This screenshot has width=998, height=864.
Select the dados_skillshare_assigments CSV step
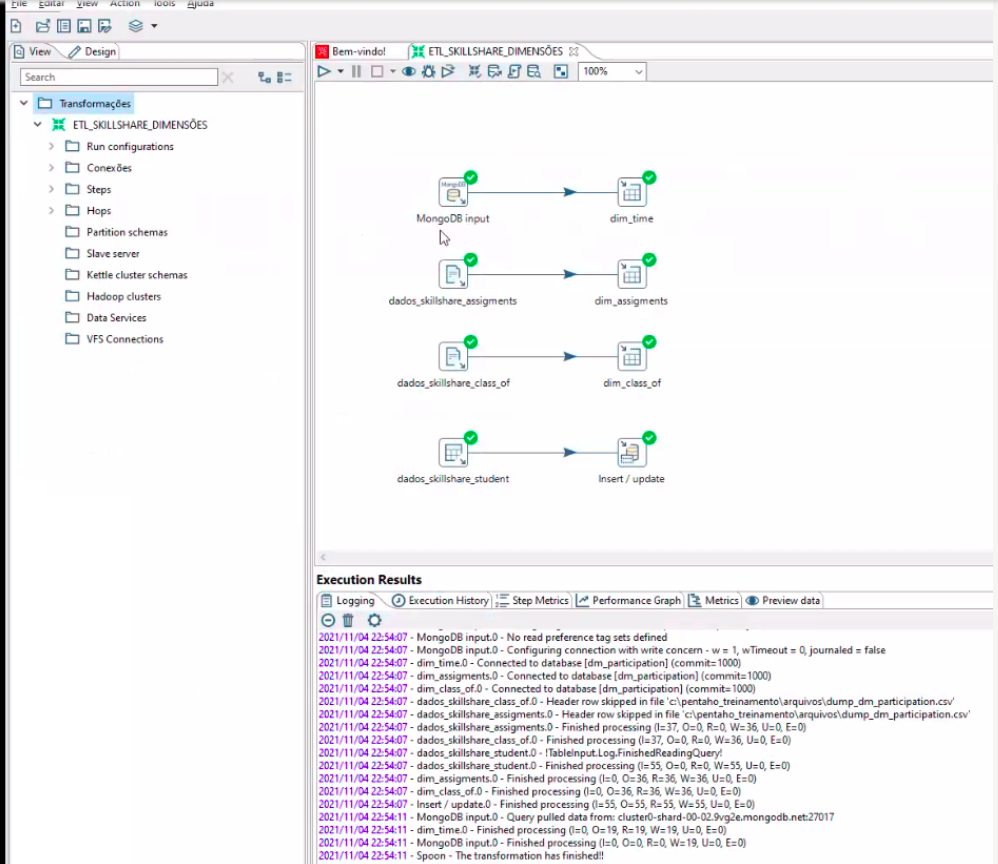(453, 274)
